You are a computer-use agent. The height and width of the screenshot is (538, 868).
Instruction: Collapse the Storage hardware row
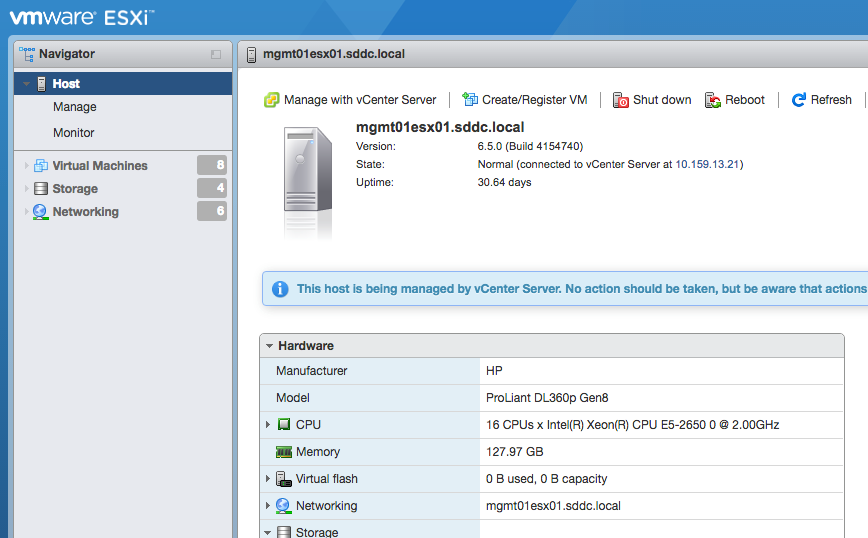pos(268,532)
